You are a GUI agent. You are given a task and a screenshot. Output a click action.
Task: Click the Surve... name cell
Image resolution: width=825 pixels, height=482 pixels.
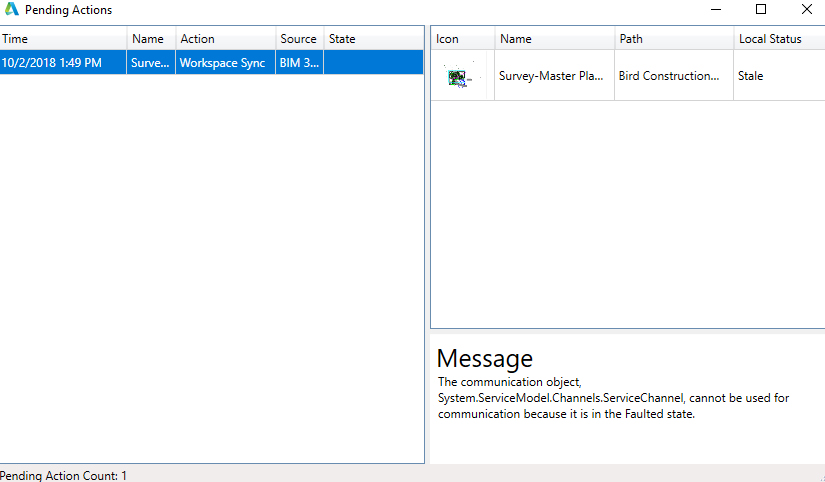point(151,63)
